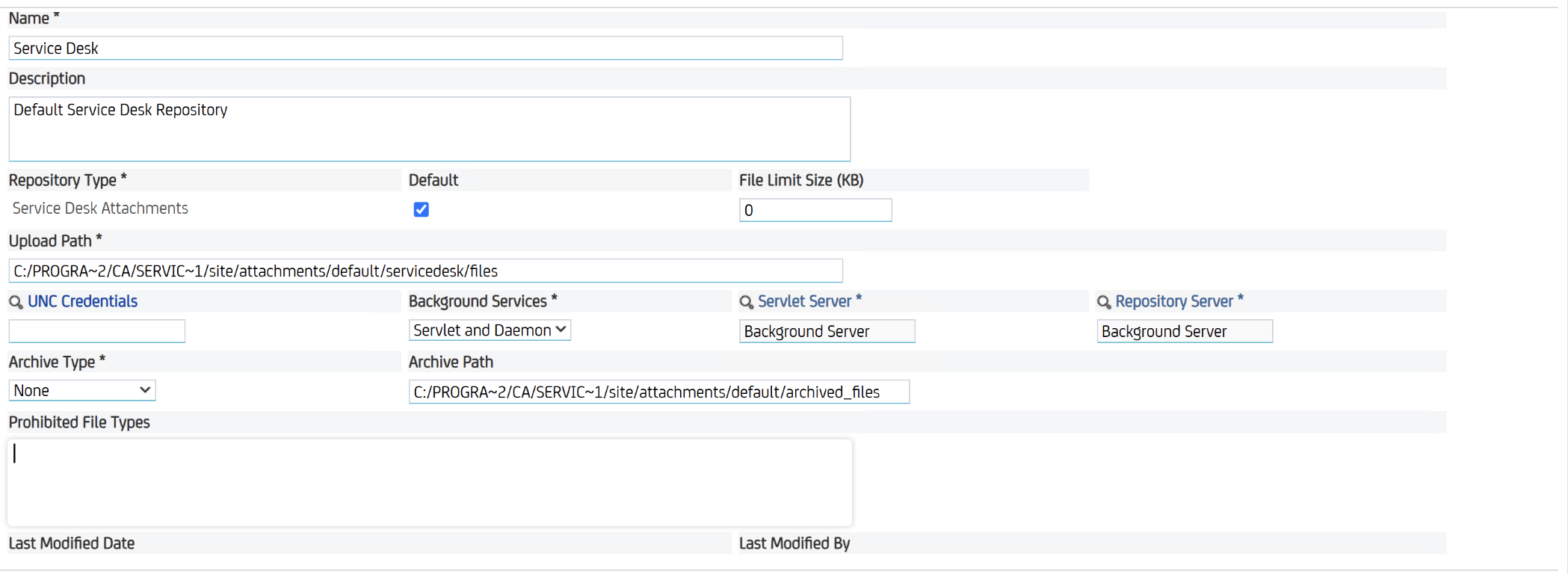
Task: Select the File Limit Size field
Action: click(815, 210)
